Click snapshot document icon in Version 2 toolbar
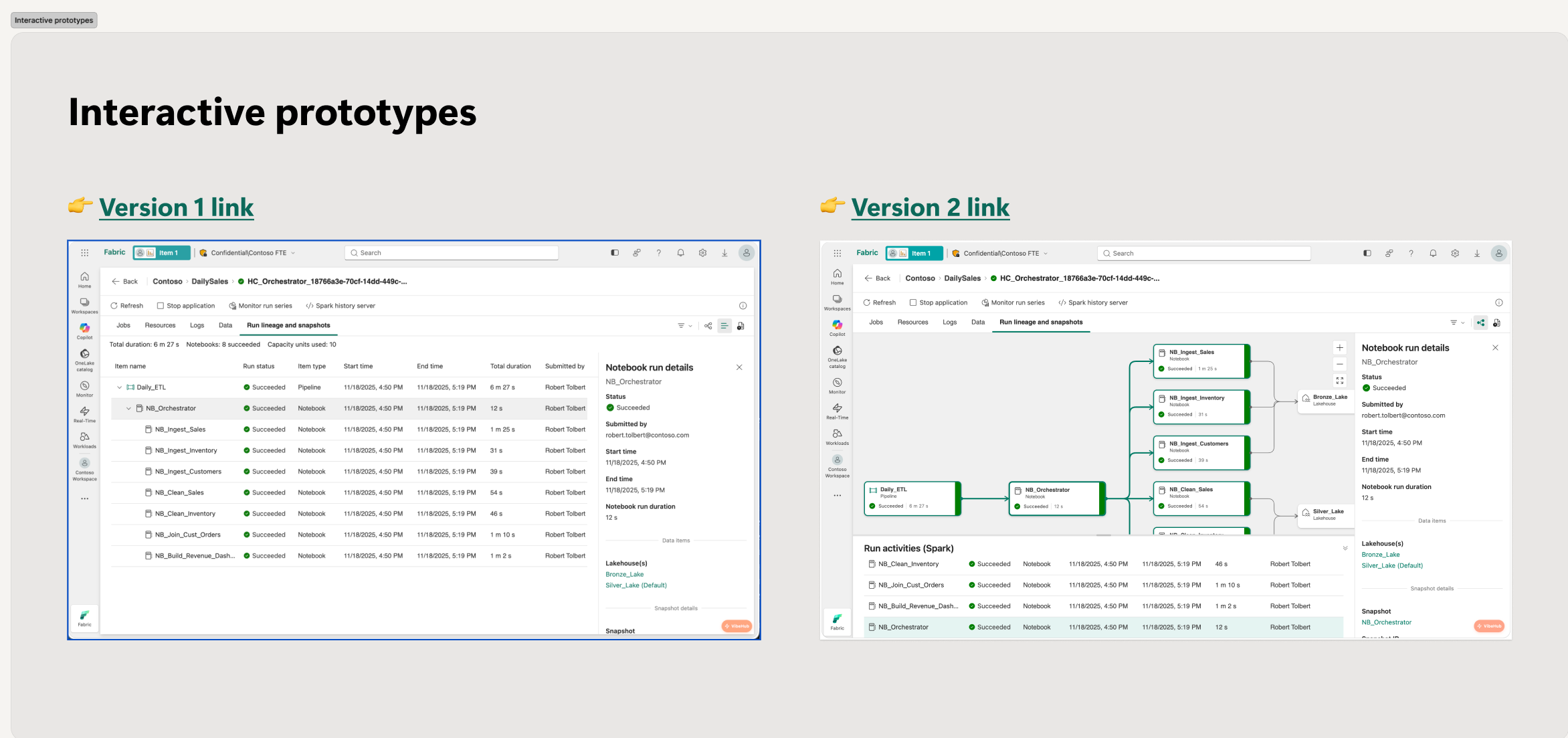This screenshot has height=738, width=1568. pyautogui.click(x=1497, y=322)
